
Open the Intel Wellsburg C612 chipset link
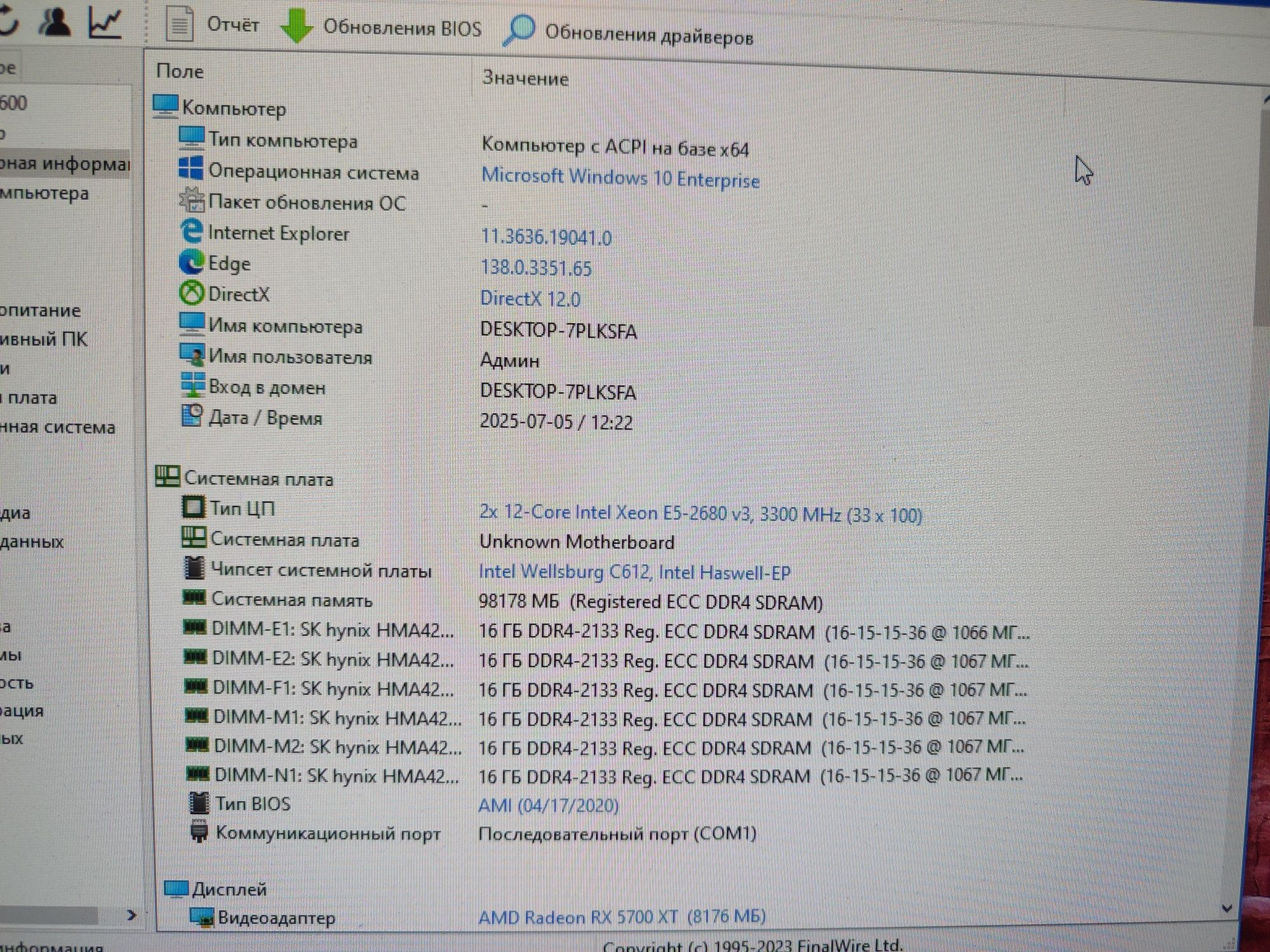[635, 572]
